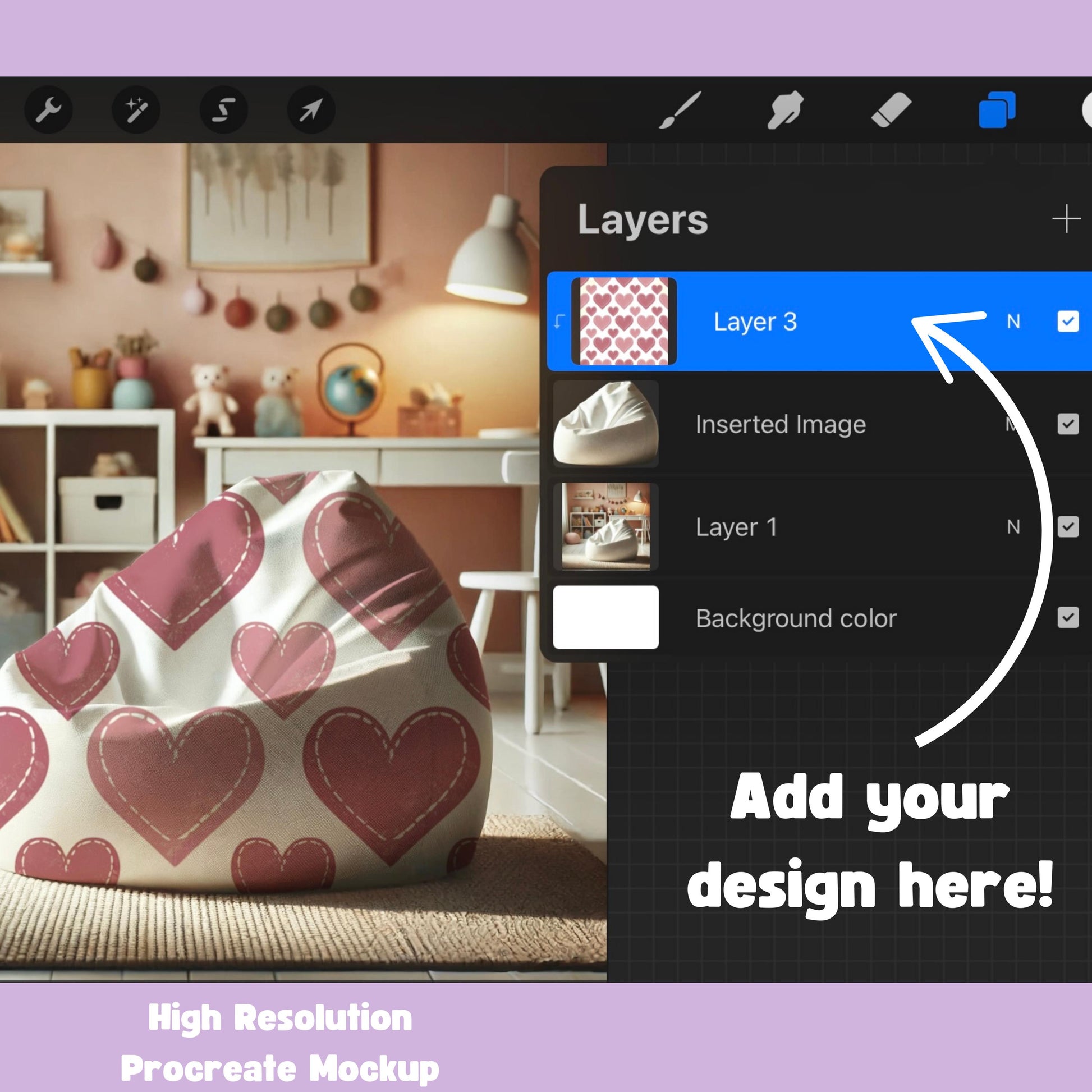1092x1092 pixels.
Task: Open the Adjustments magic wand menu
Action: (x=136, y=109)
